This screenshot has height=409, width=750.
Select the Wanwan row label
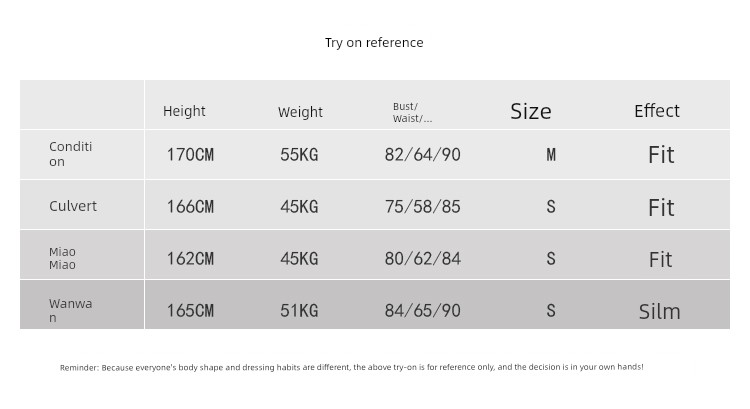click(70, 310)
